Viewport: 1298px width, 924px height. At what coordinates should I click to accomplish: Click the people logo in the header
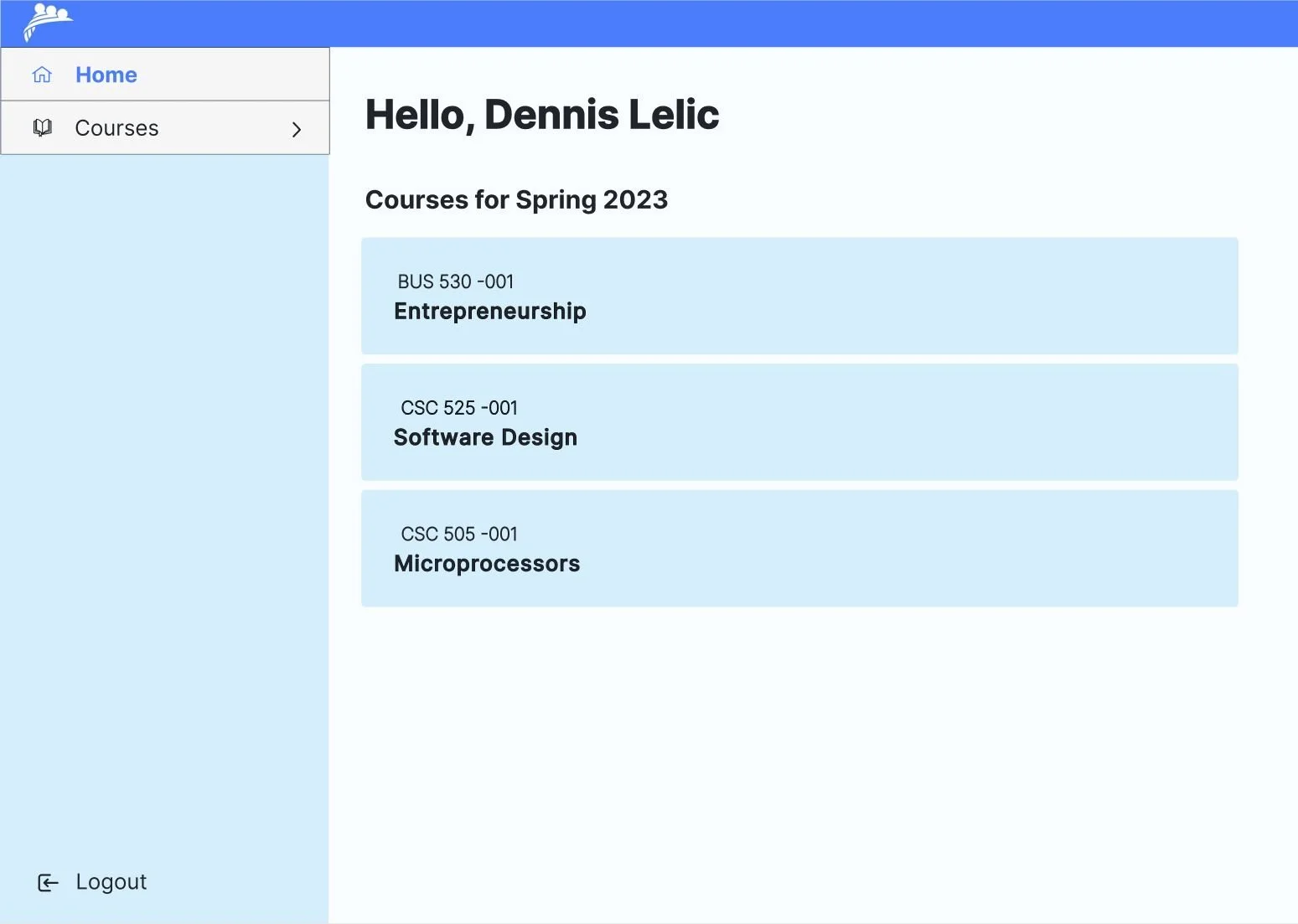pyautogui.click(x=48, y=22)
